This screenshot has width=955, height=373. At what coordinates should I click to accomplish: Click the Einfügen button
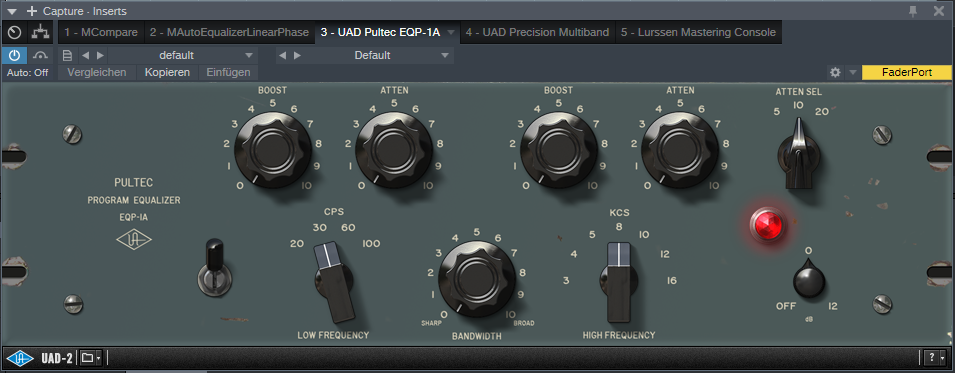point(228,73)
